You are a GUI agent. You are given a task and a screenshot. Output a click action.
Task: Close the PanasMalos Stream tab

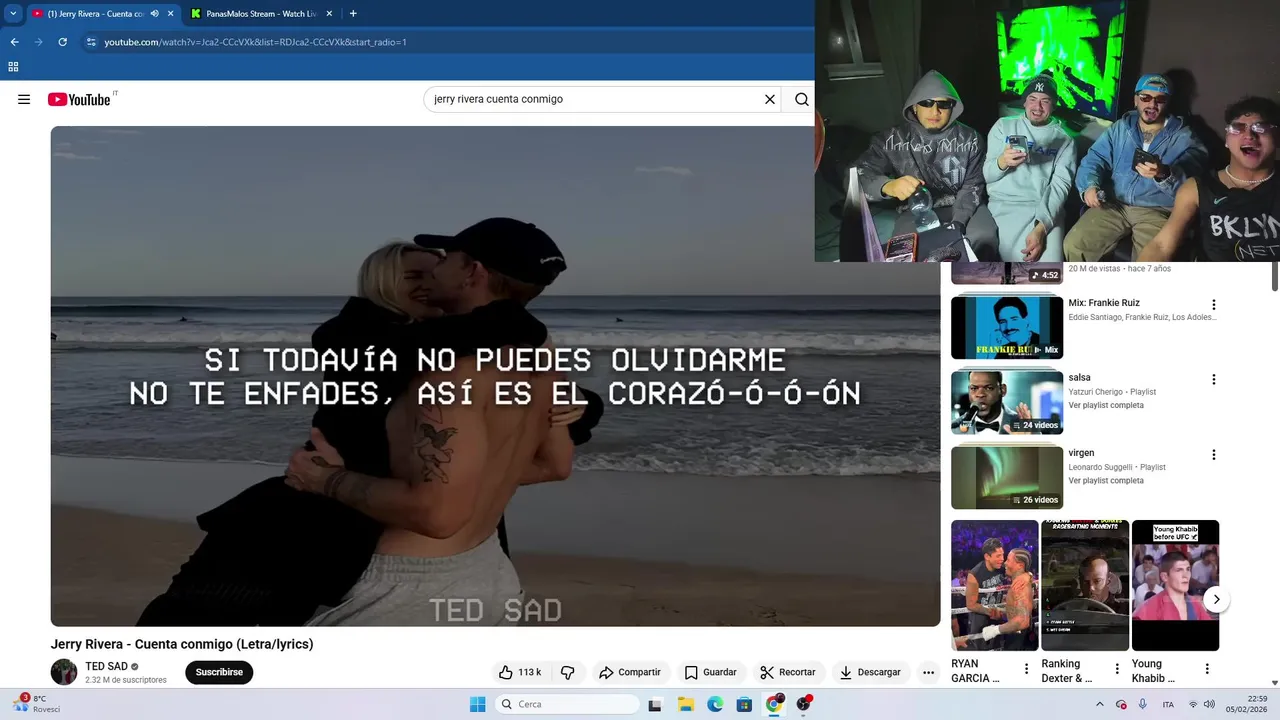329,14
